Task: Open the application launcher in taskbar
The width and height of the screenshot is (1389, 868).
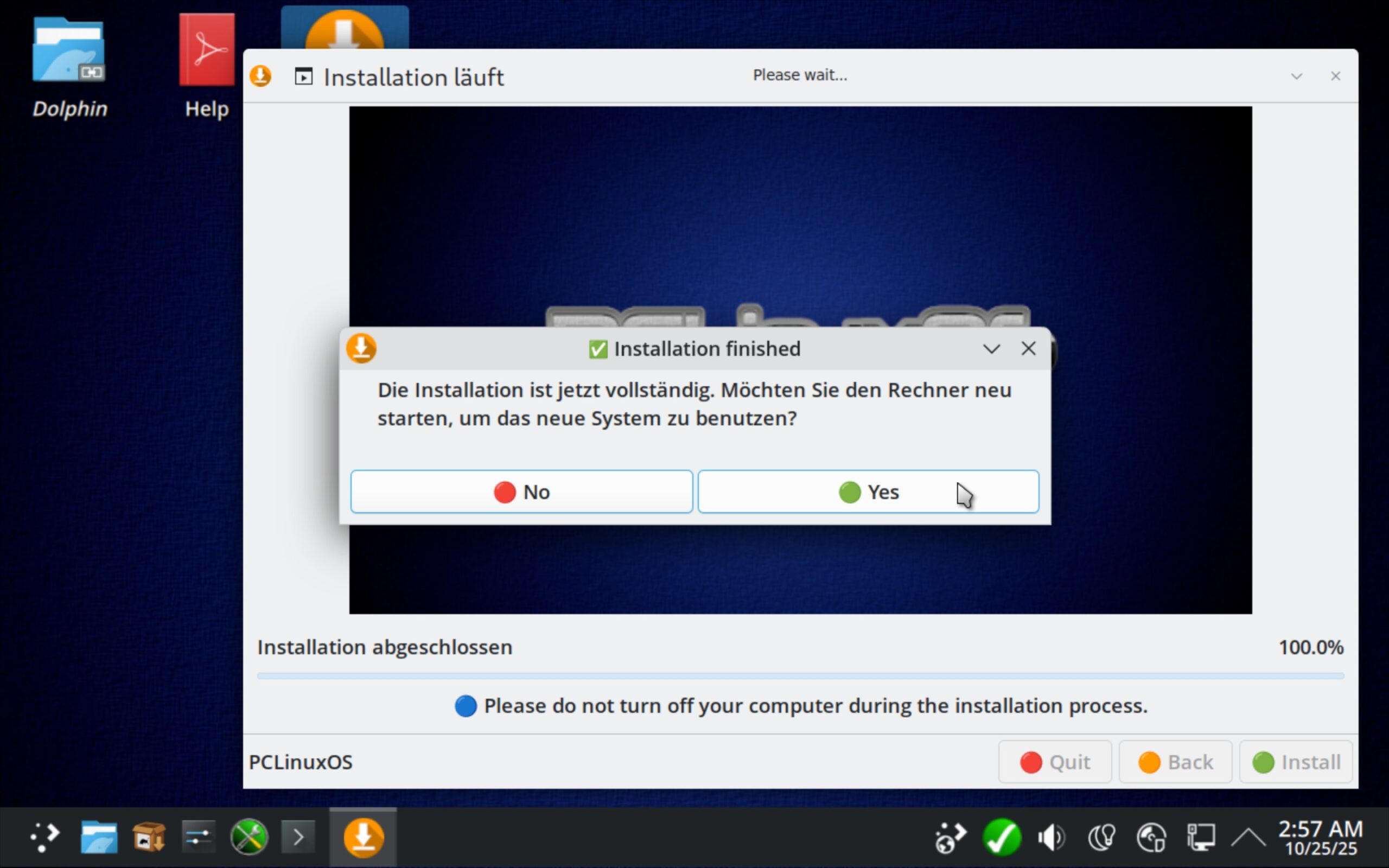Action: tap(45, 837)
